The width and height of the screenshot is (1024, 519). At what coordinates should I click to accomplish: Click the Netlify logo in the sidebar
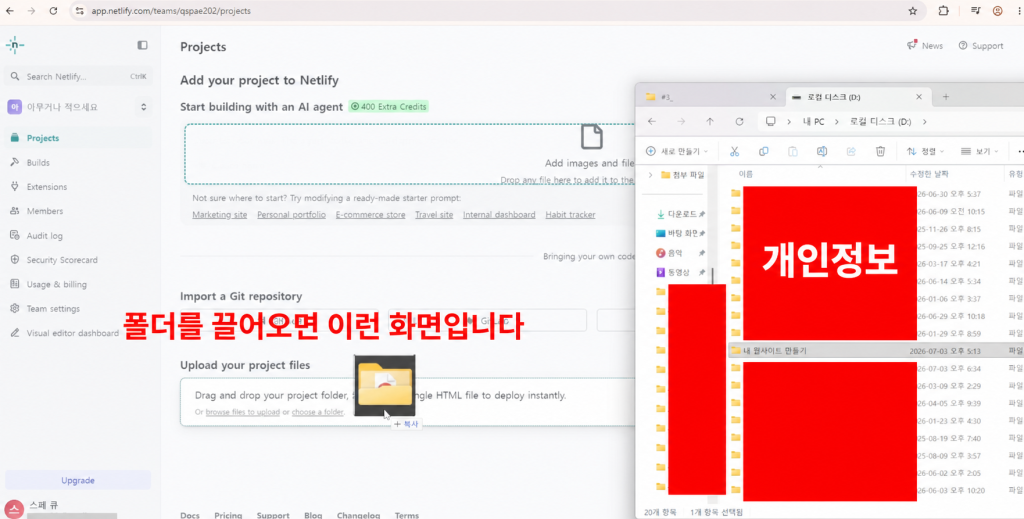[x=14, y=45]
